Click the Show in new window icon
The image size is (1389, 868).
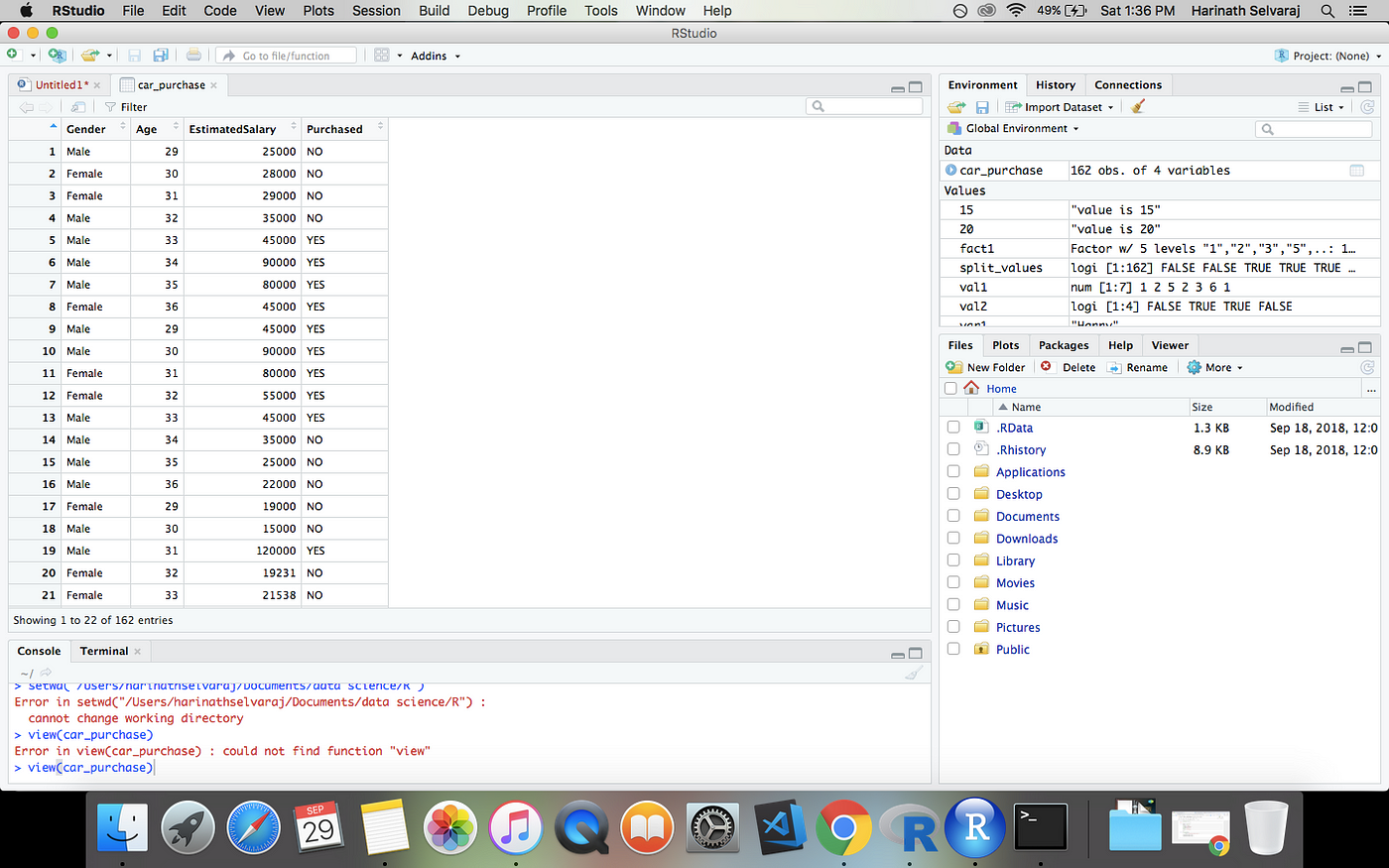77,107
